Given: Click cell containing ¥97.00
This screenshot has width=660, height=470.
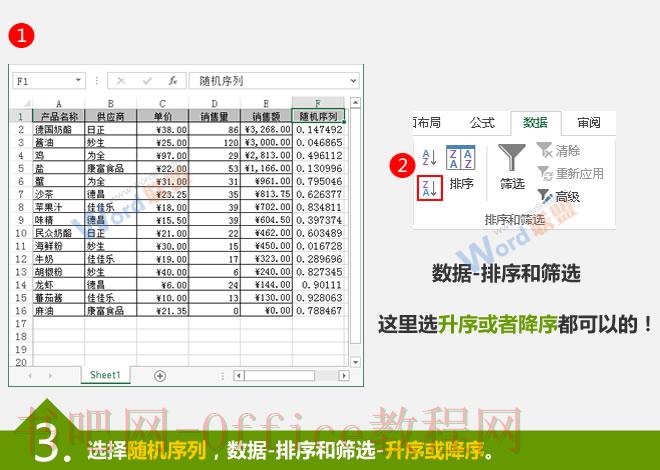Looking at the screenshot, I should coord(162,155).
